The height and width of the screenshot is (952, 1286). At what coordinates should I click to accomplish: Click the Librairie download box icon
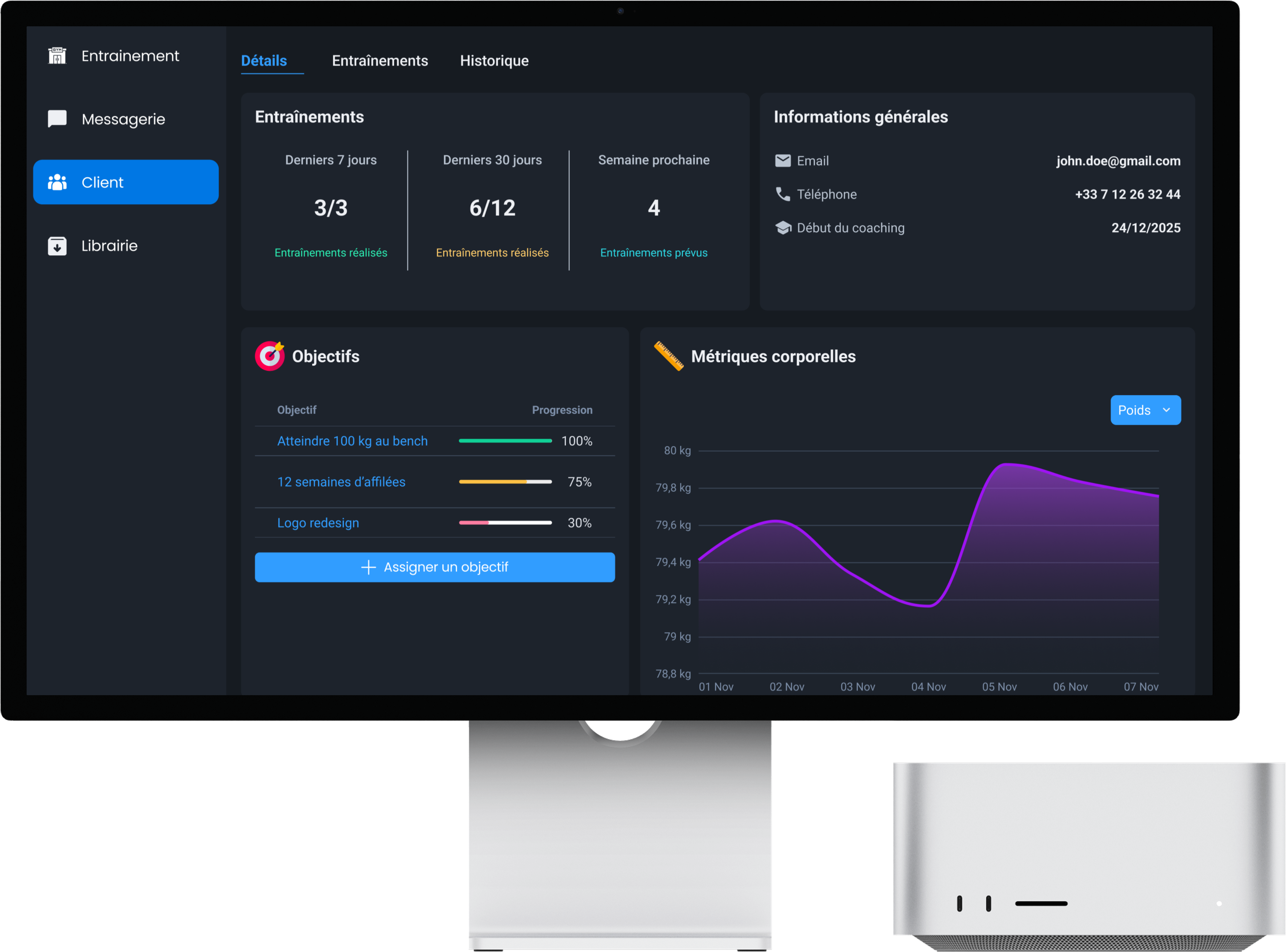click(x=57, y=246)
